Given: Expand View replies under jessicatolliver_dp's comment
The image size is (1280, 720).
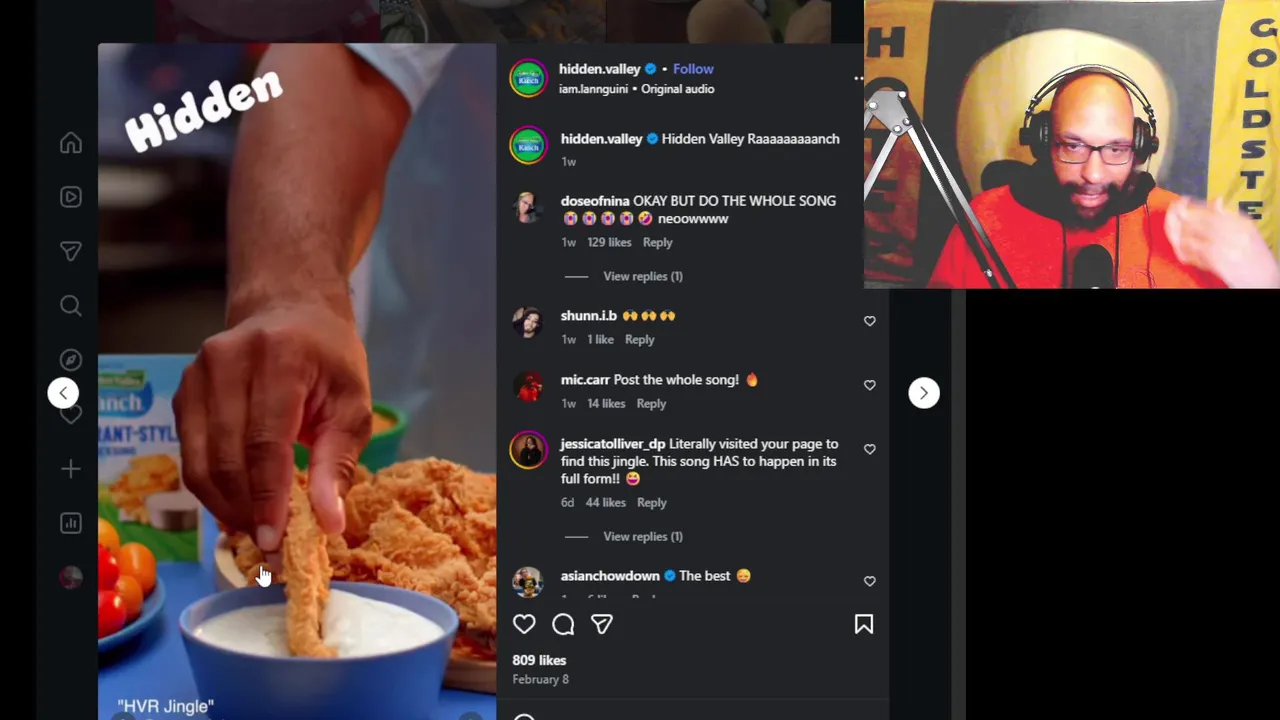Looking at the screenshot, I should coord(643,536).
